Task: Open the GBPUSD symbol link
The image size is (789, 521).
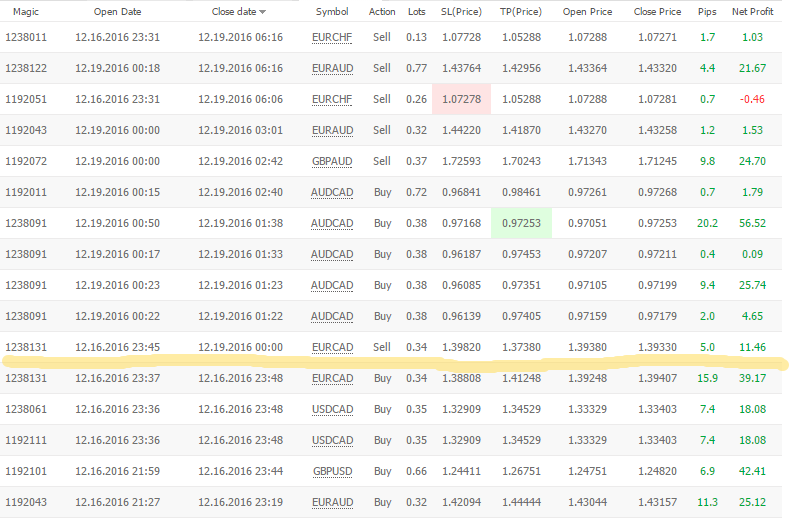Action: tap(332, 472)
